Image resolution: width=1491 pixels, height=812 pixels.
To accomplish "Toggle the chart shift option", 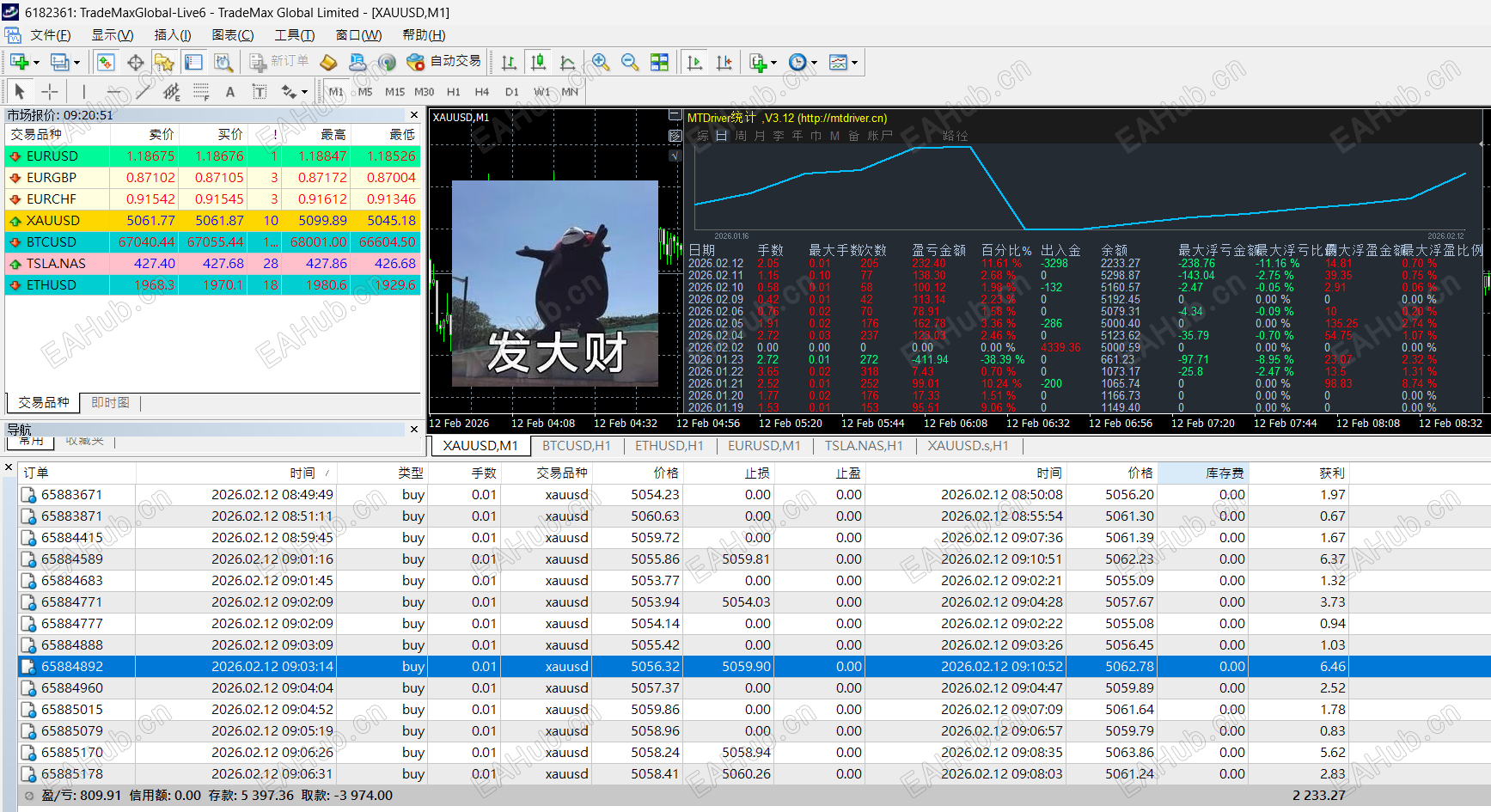I will [724, 62].
